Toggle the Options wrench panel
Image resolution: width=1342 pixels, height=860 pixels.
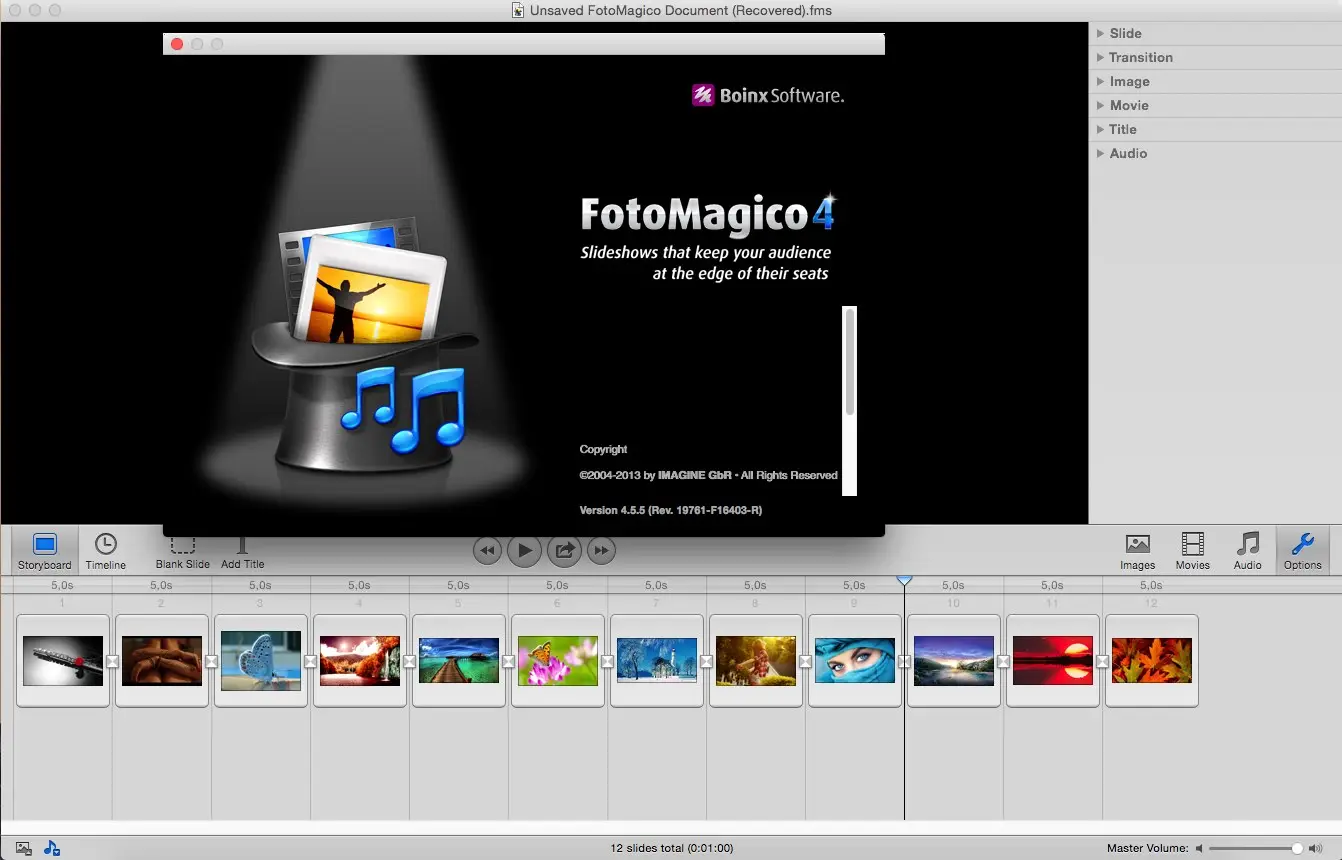[1302, 551]
